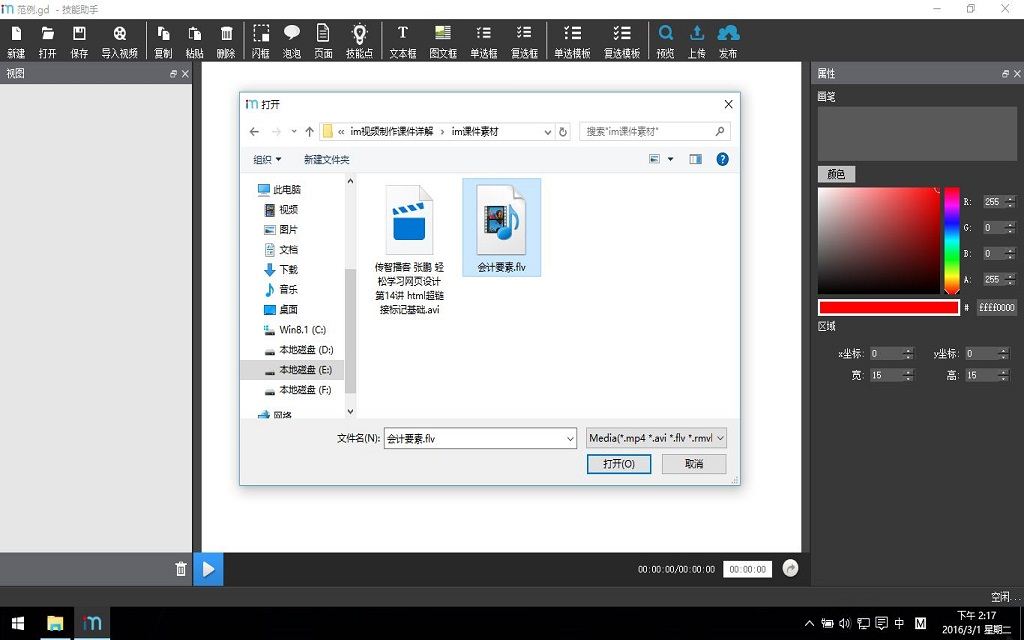Expand the 文件名 filename combo box arrow
Screen dimensions: 1024x640
(x=570, y=439)
